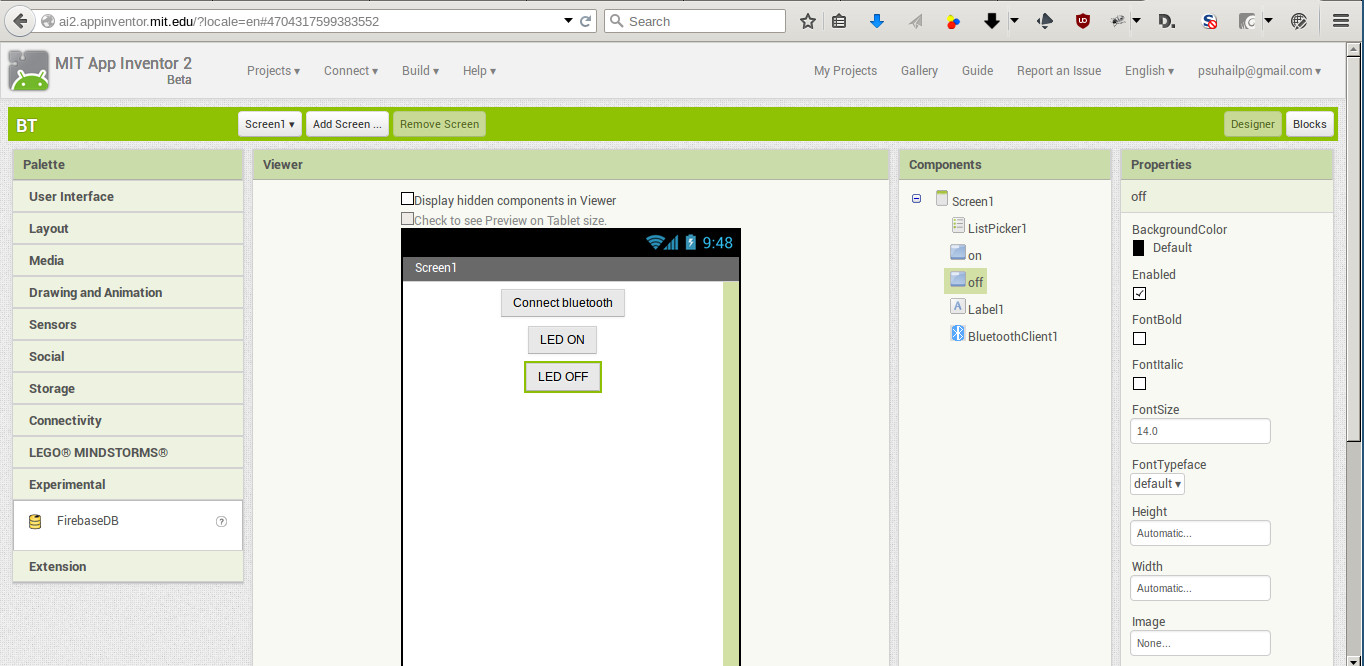Open the Gallery link
1364x666 pixels.
point(919,71)
